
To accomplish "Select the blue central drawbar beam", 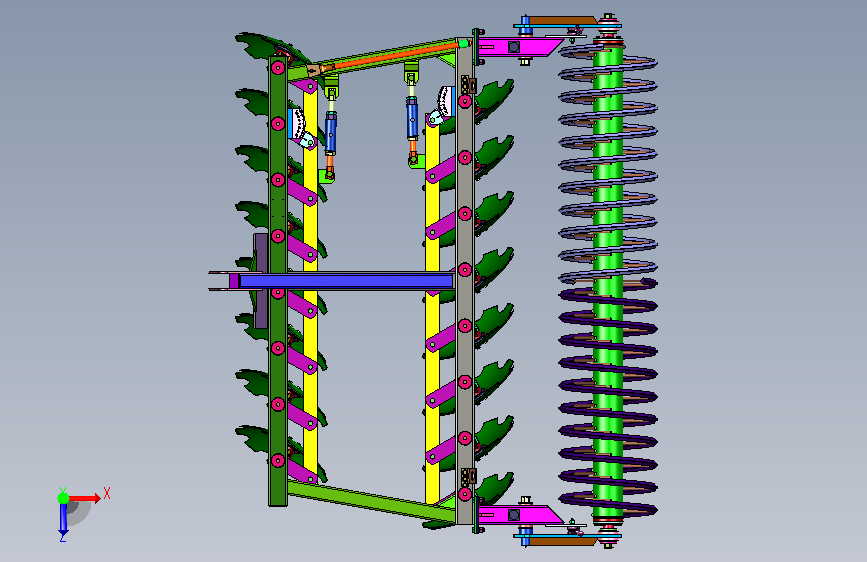I will (347, 281).
